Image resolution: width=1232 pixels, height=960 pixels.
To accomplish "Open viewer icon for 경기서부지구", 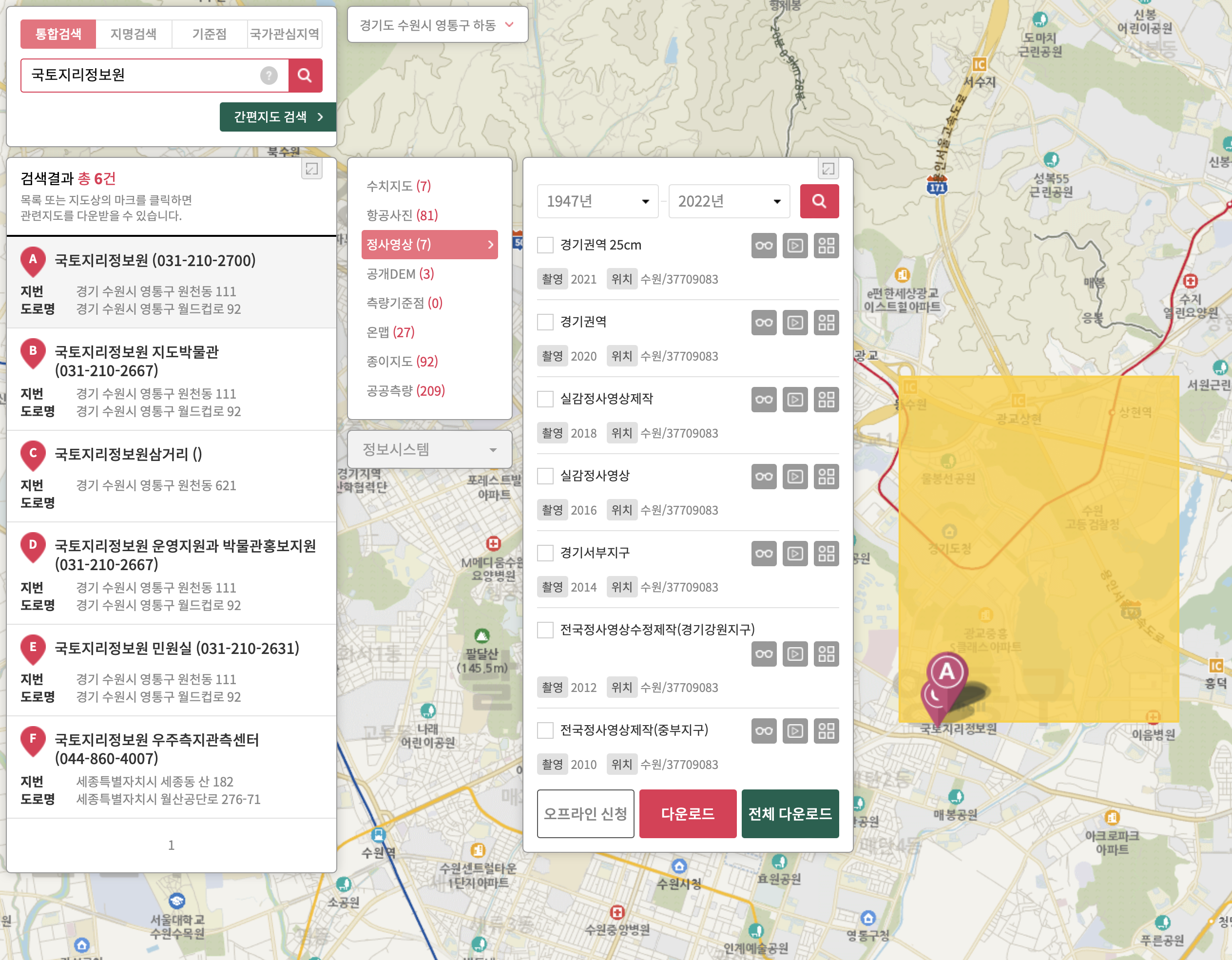I will (795, 553).
